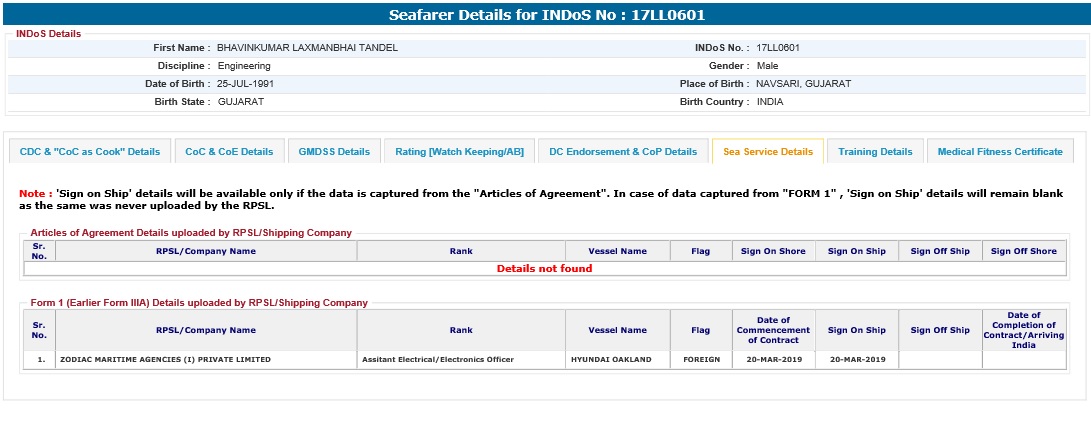Screen dimensions: 1091x438
Task: Click the Sign On Shore column header
Action: [773, 251]
